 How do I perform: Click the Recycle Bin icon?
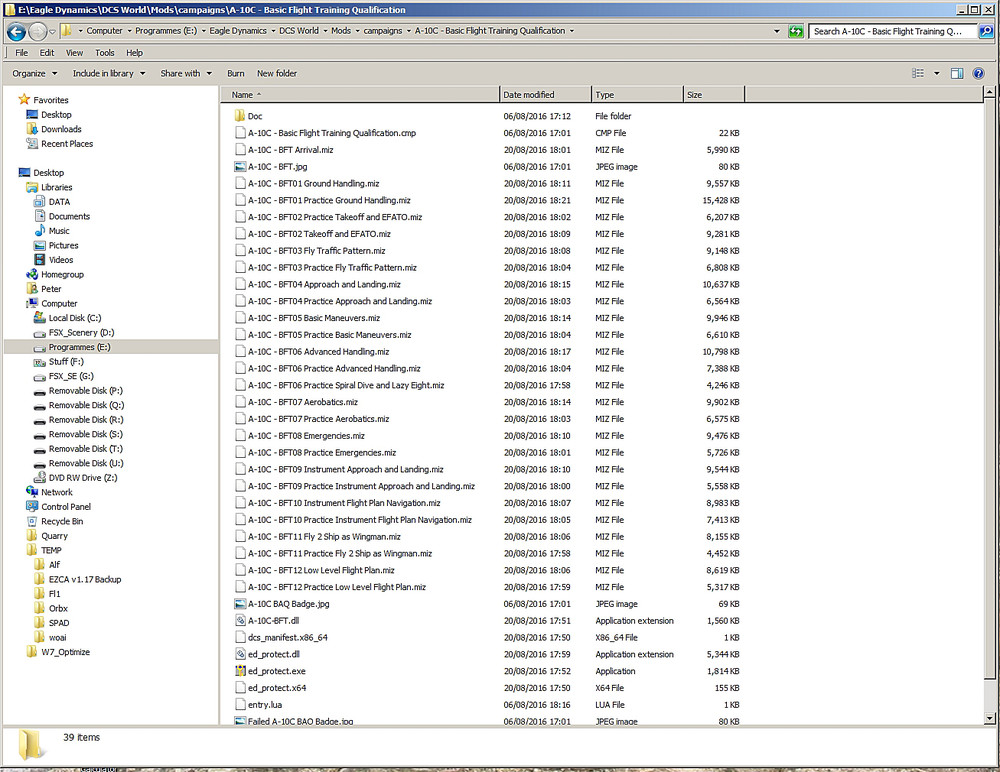[32, 521]
